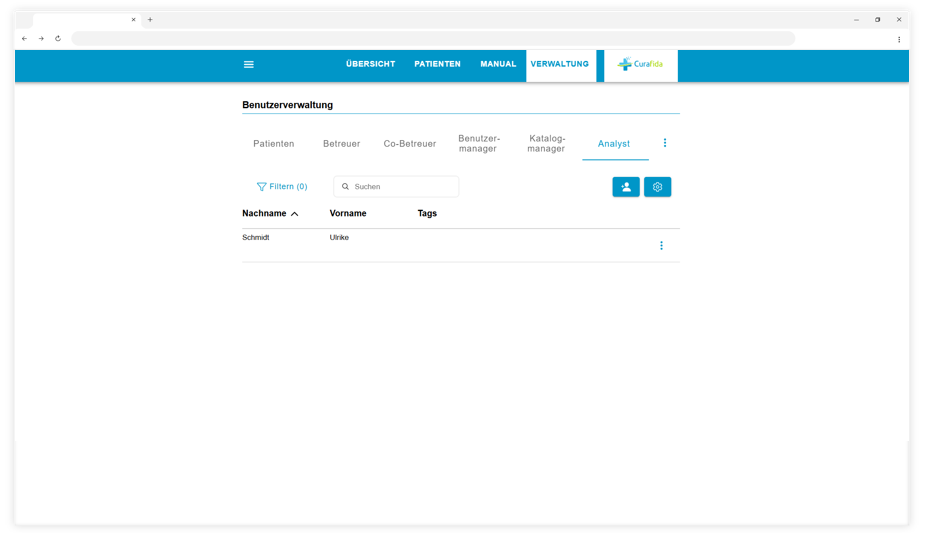Image resolution: width=942 pixels, height=533 pixels.
Task: Switch to the Patienten tab
Action: (x=274, y=144)
